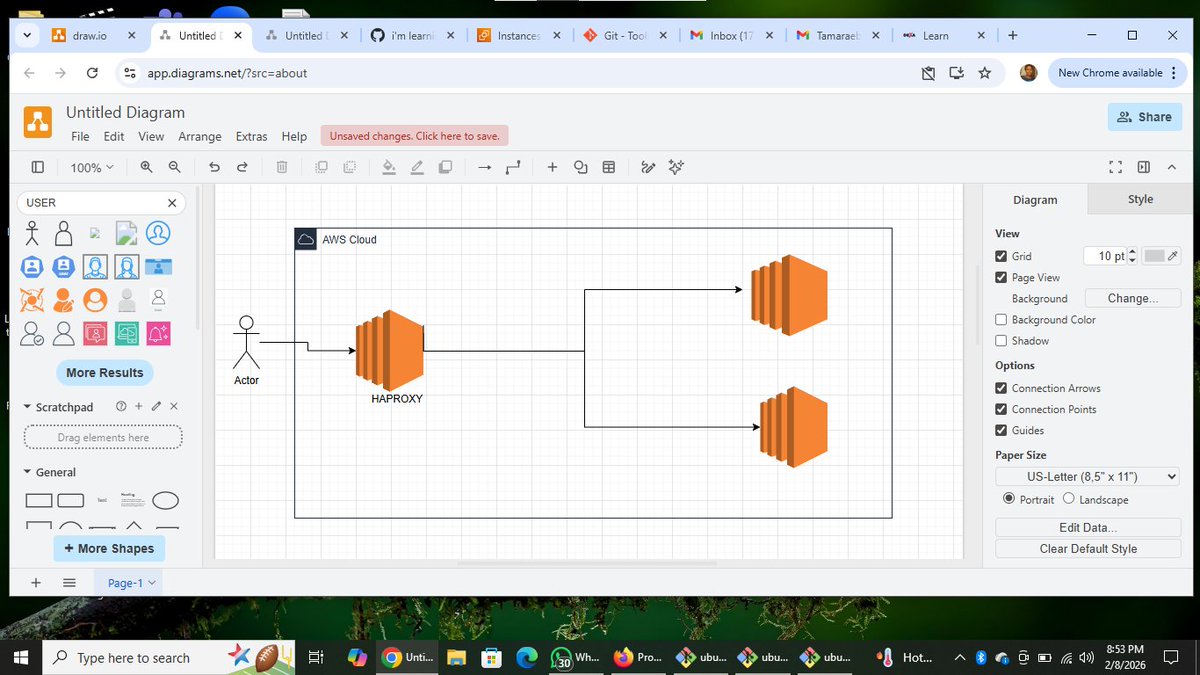Image resolution: width=1200 pixels, height=675 pixels.
Task: Enter fullscreen via toolbar icon
Action: click(1116, 167)
